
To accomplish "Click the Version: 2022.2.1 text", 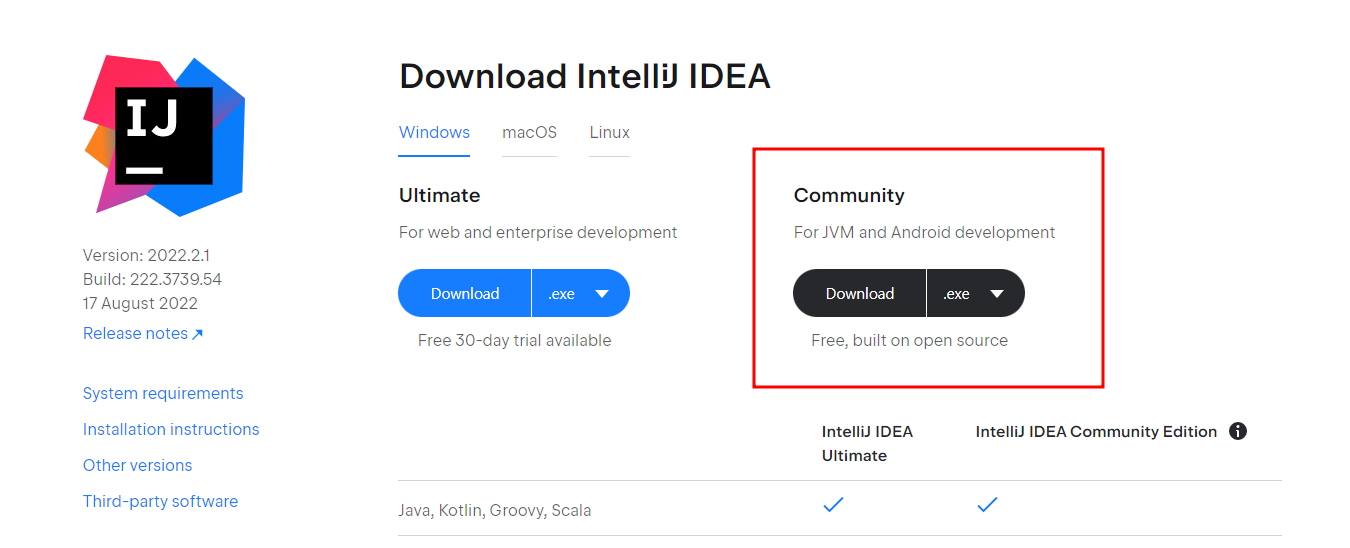I will coord(146,255).
